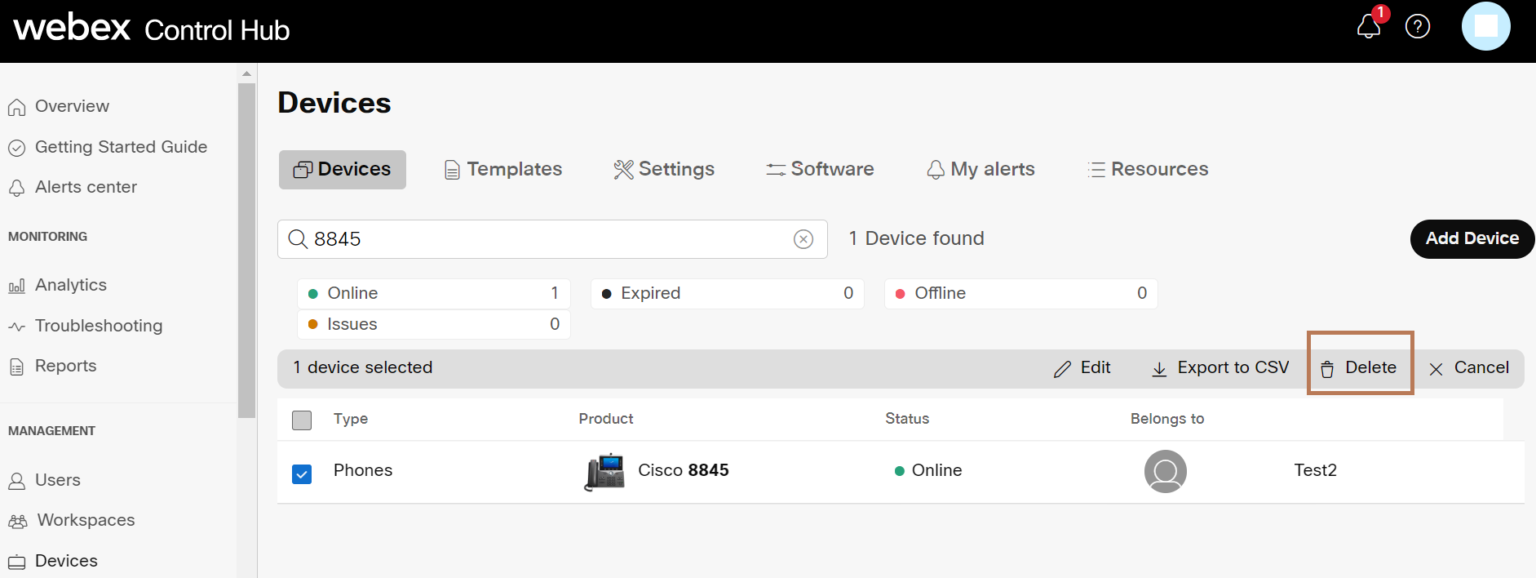Click the Overview home icon
1536x578 pixels.
17,107
